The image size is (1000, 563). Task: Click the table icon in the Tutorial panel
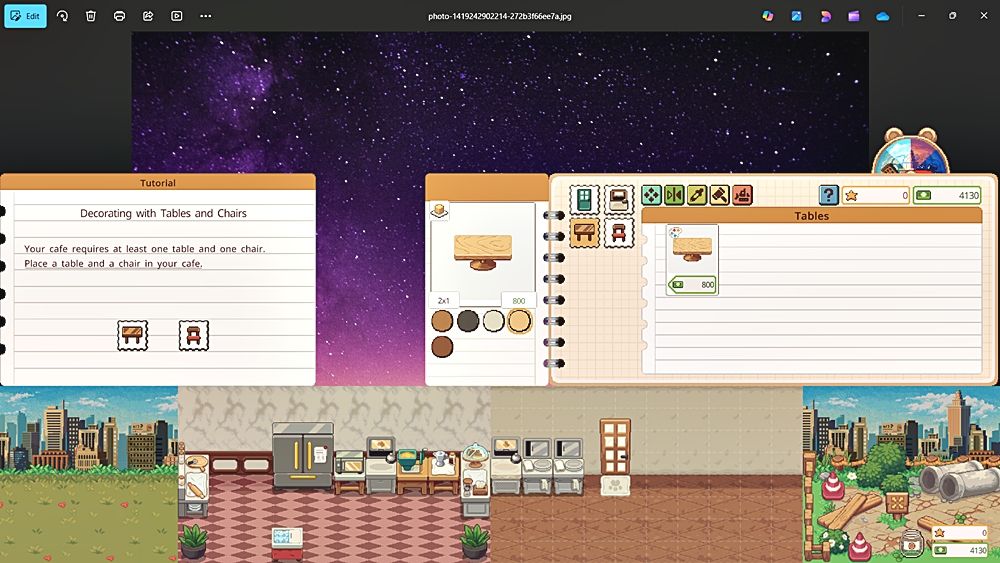[133, 335]
